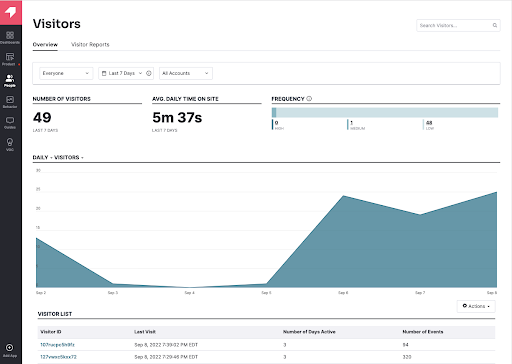This screenshot has width=512, height=364.
Task: Open the Behavior sidebar icon
Action: 10,102
